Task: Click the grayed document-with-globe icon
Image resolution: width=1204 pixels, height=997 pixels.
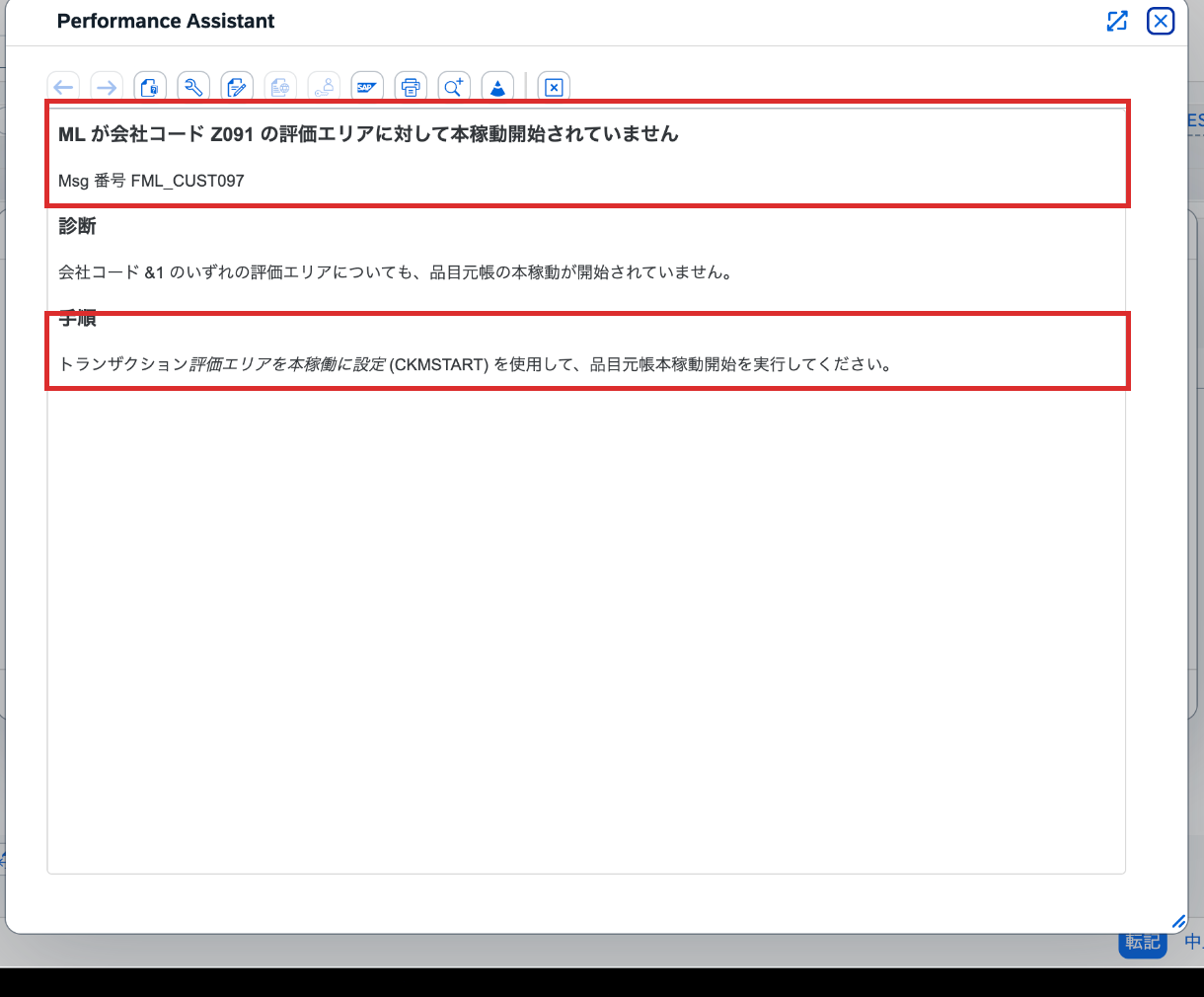Action: click(280, 87)
